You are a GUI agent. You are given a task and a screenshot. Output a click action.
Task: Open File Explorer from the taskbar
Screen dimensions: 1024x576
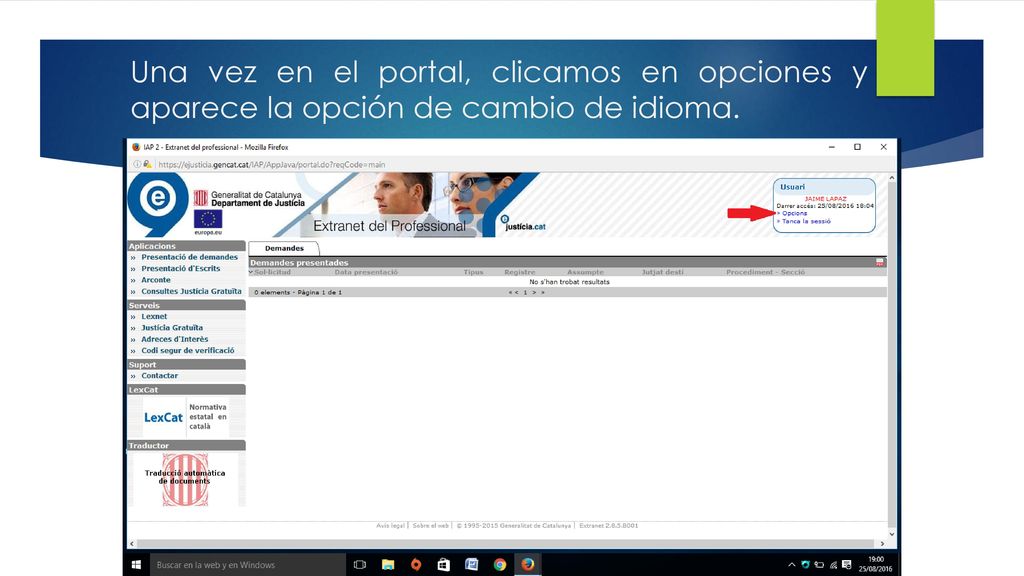point(388,565)
